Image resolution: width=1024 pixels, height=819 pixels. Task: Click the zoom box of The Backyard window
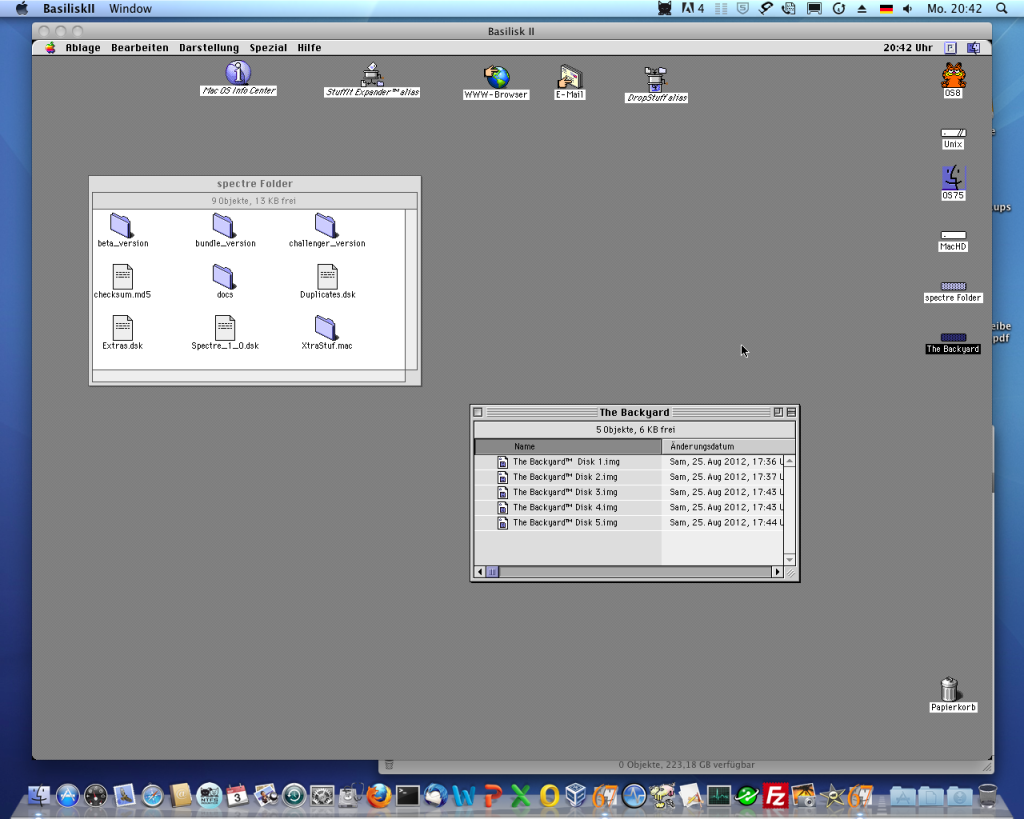click(x=778, y=412)
